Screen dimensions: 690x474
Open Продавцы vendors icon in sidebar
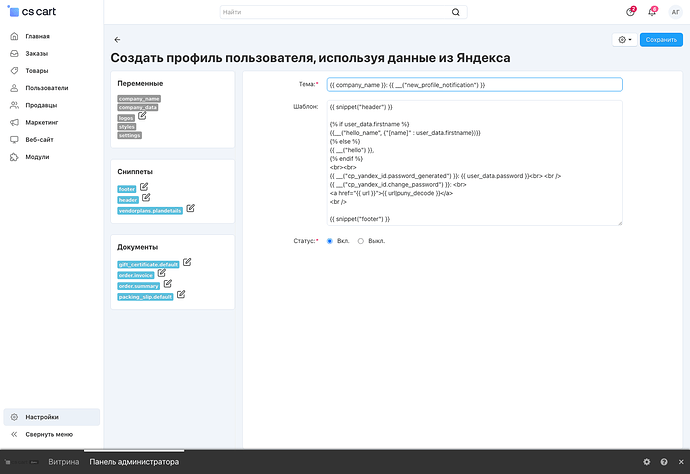[14, 105]
